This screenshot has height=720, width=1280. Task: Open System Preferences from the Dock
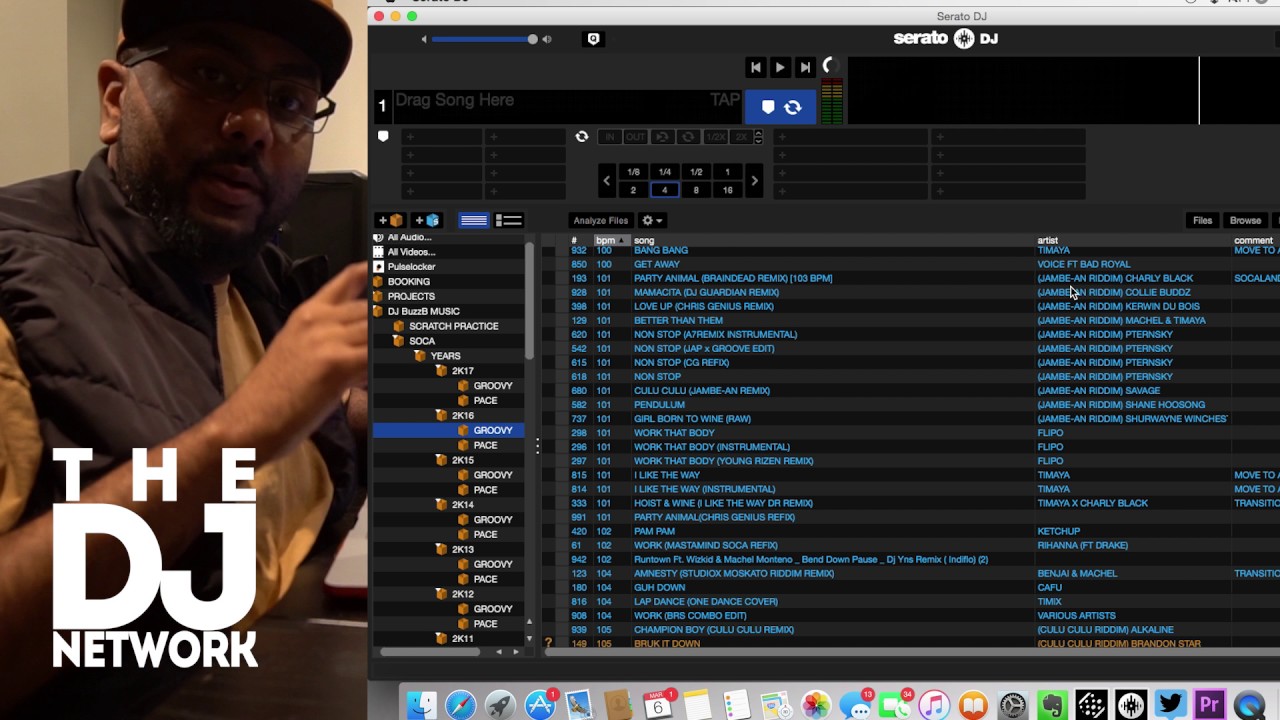(x=1013, y=704)
